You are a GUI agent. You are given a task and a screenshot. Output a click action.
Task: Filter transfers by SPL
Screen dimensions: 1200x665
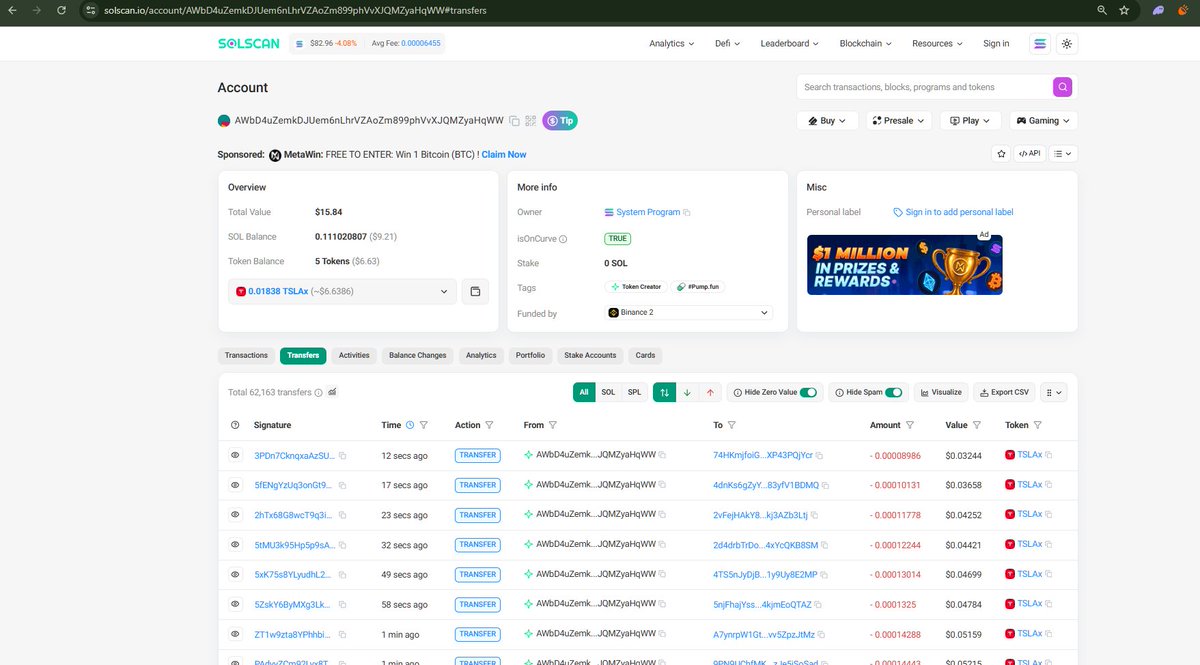(x=635, y=393)
